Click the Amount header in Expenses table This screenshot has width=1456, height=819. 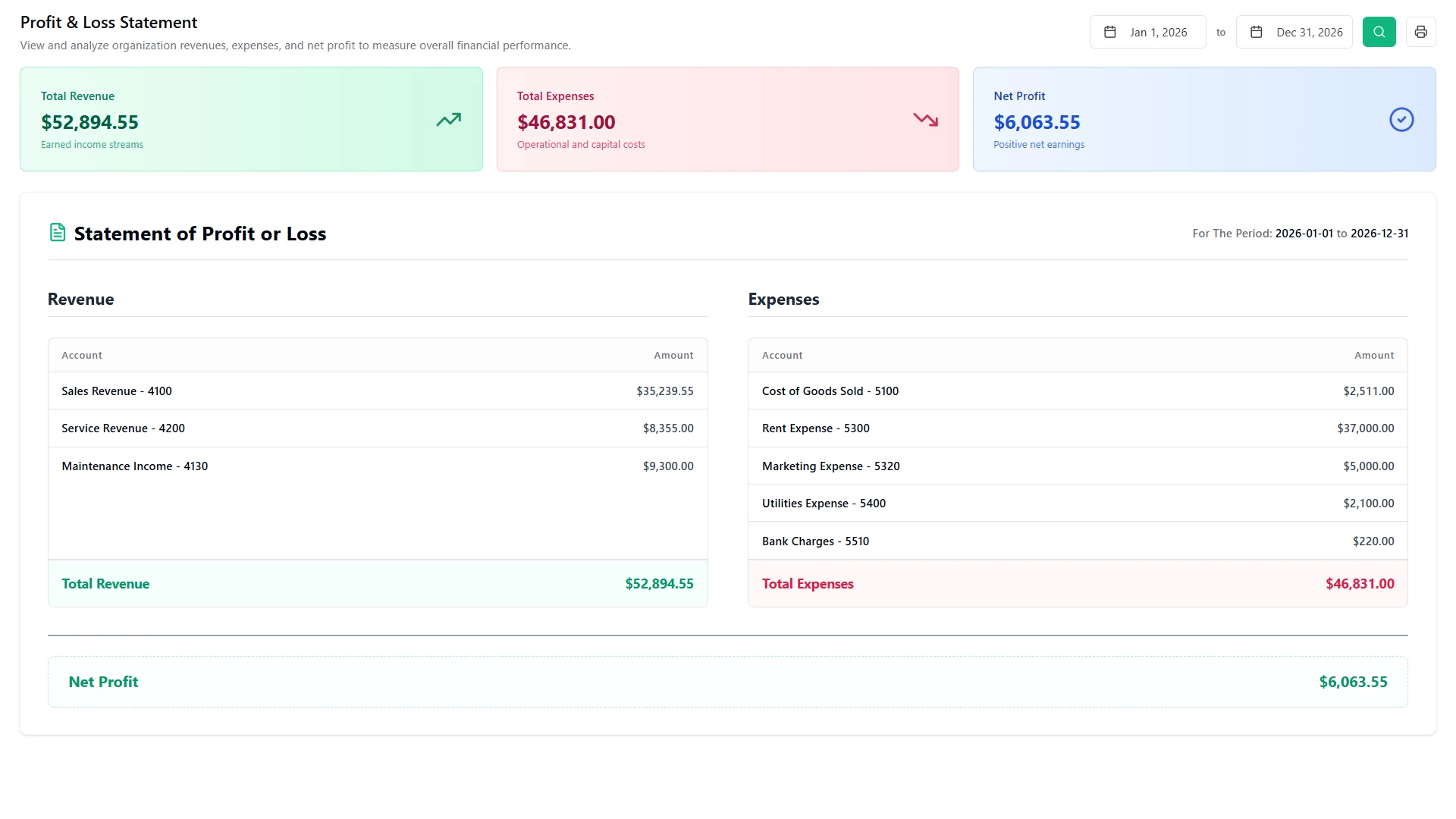(x=1374, y=355)
